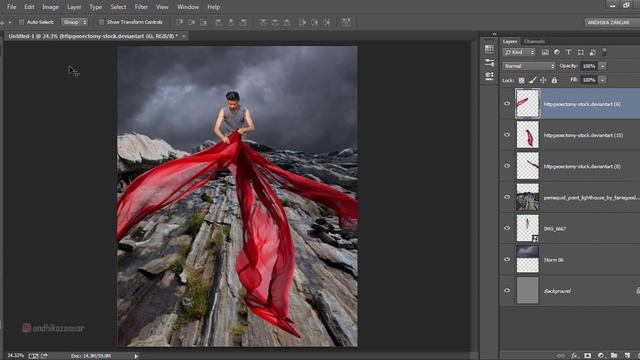Open the Move tool preset picker arrow
The height and width of the screenshot is (360, 640).
[x=9, y=22]
